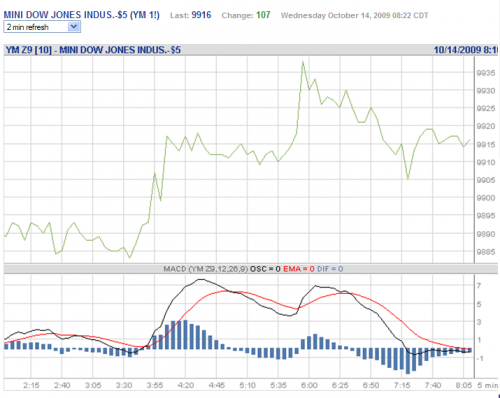Click the 9925 price axis label
Image resolution: width=500 pixels, height=398 pixels.
[x=486, y=108]
